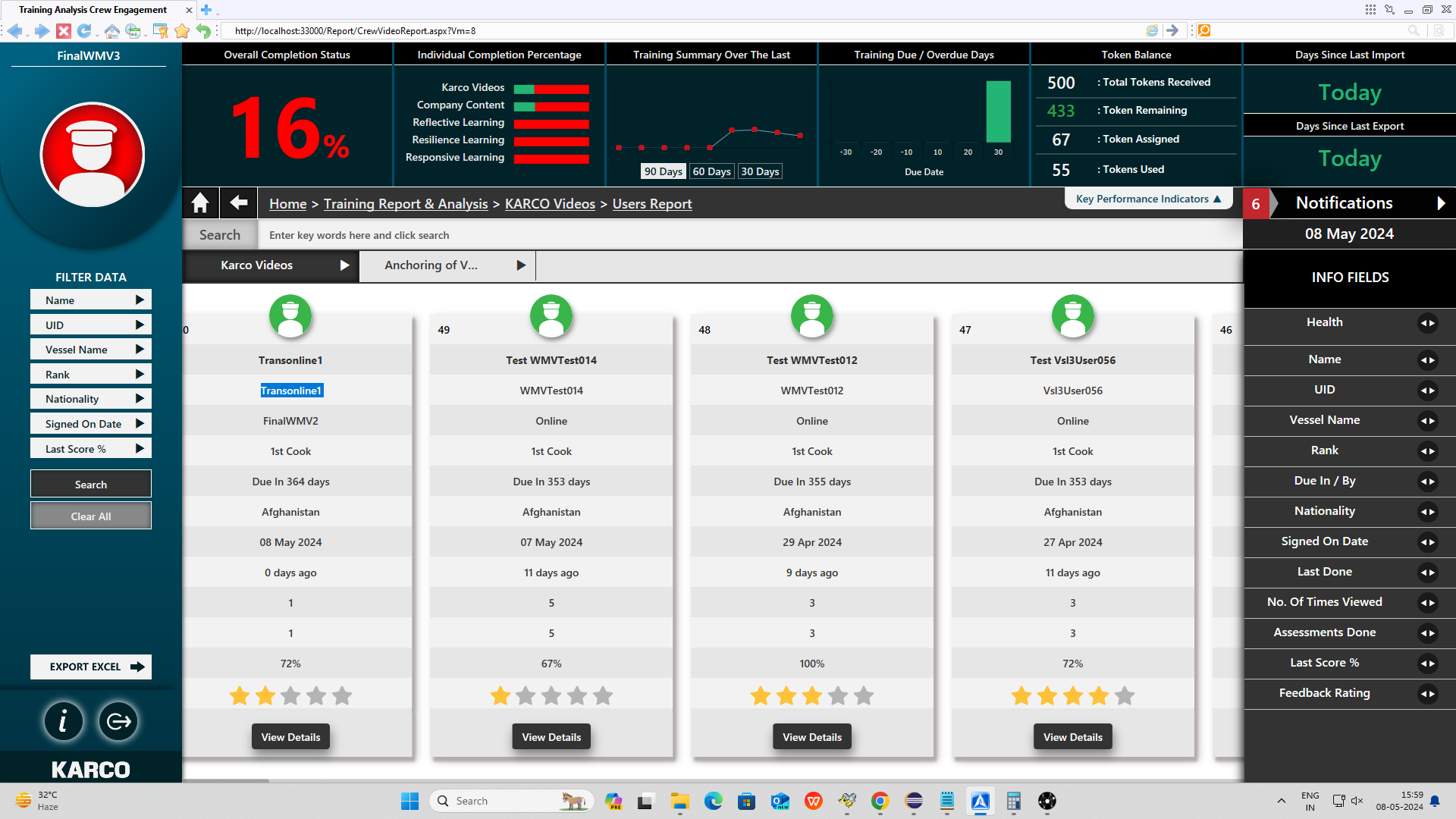The width and height of the screenshot is (1456, 819).
Task: Open KARCO Videos breadcrumb link
Action: click(x=550, y=203)
